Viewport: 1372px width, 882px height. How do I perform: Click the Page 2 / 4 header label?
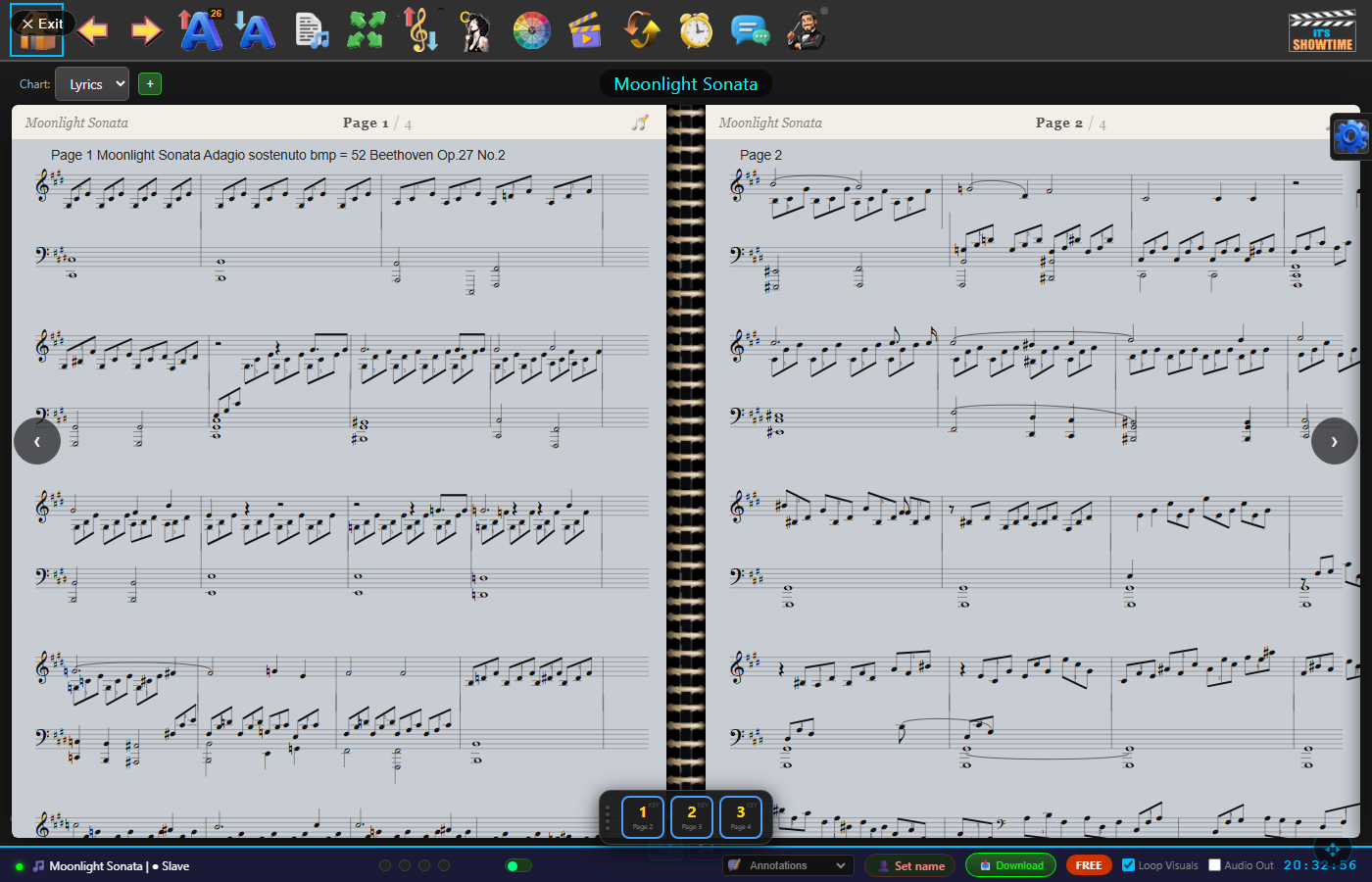[1070, 123]
